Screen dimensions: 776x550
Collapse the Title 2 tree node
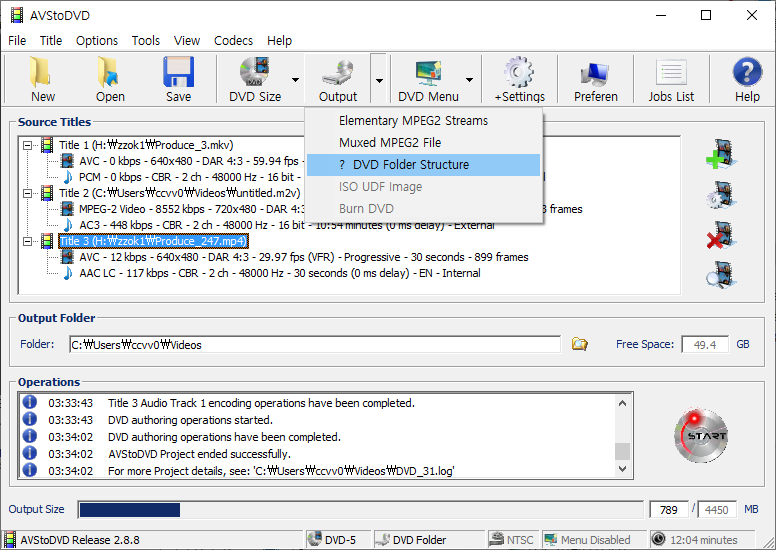coord(28,193)
